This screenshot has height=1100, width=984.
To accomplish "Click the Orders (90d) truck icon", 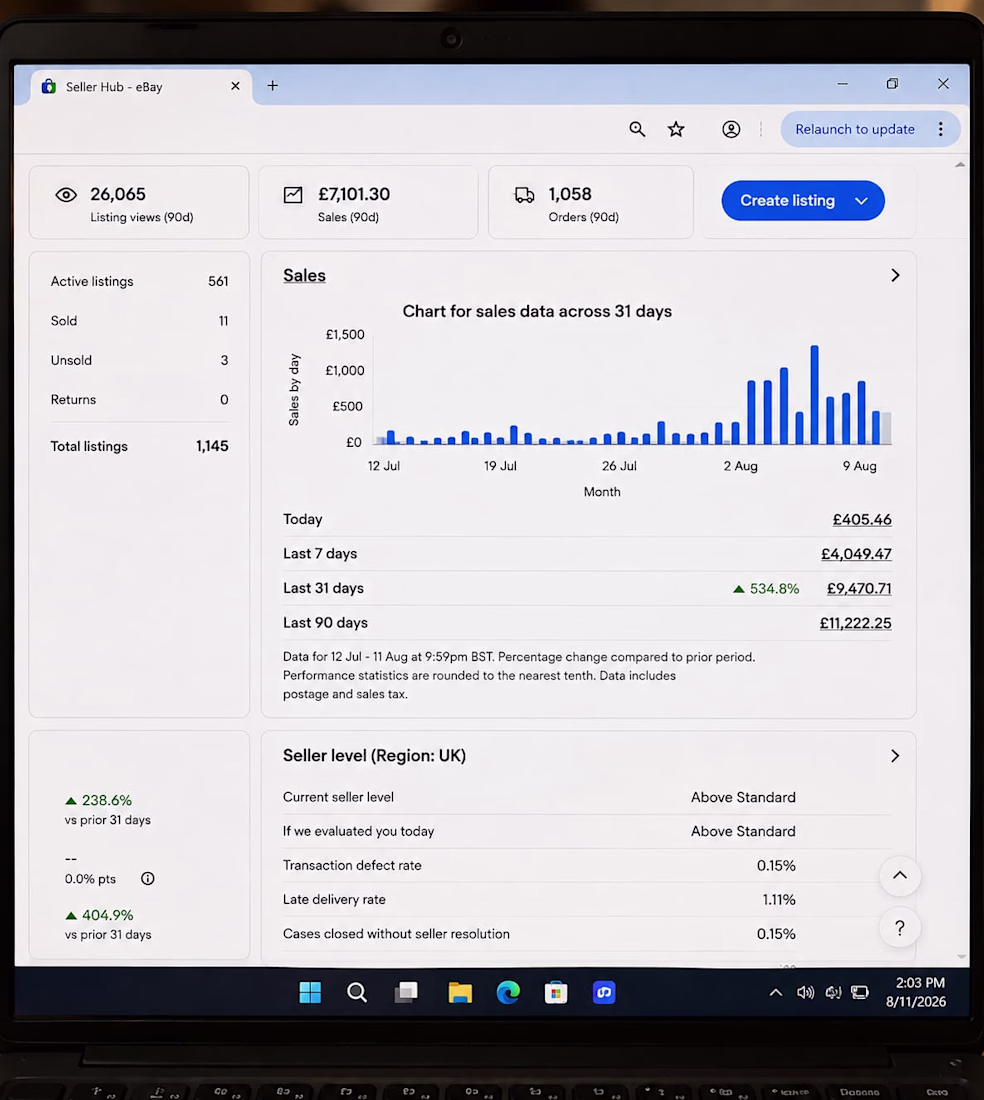I will click(524, 195).
